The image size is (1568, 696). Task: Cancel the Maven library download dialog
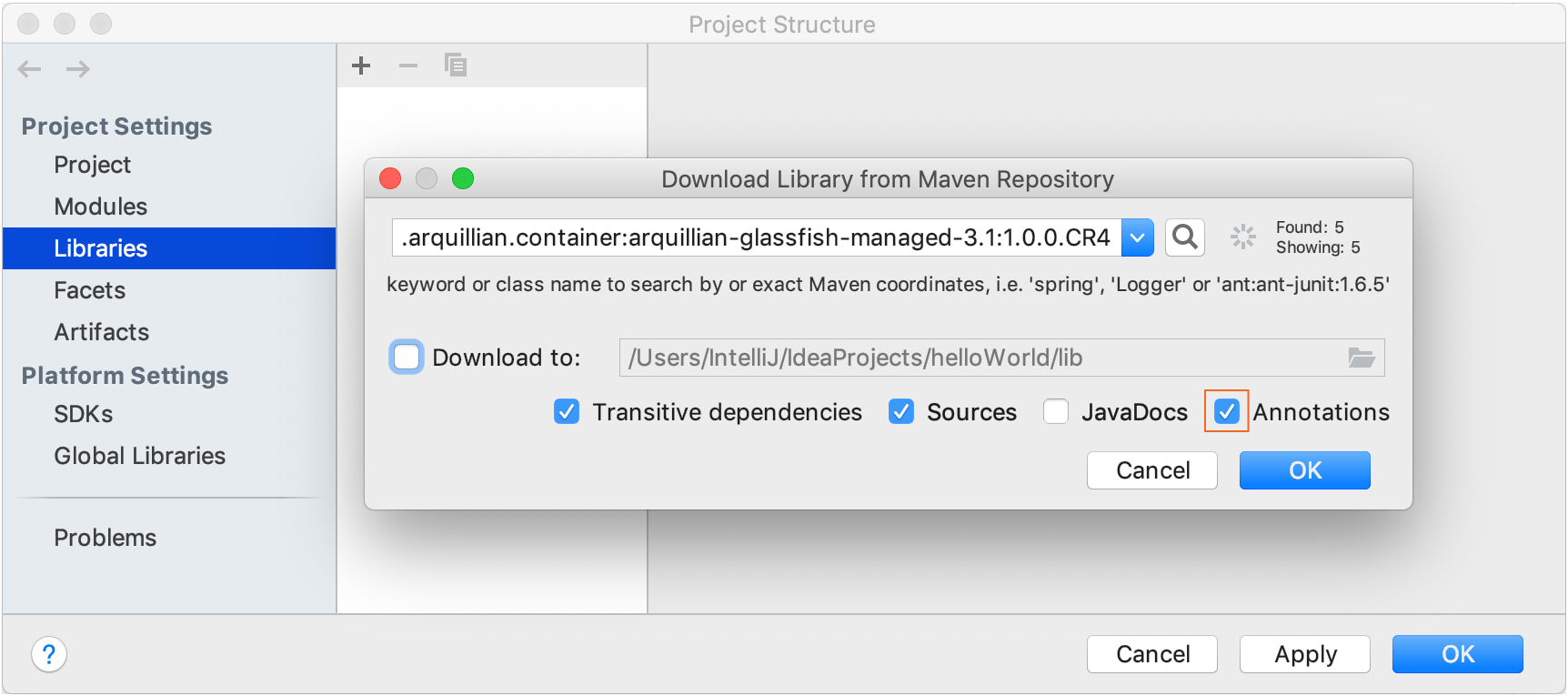1151,470
